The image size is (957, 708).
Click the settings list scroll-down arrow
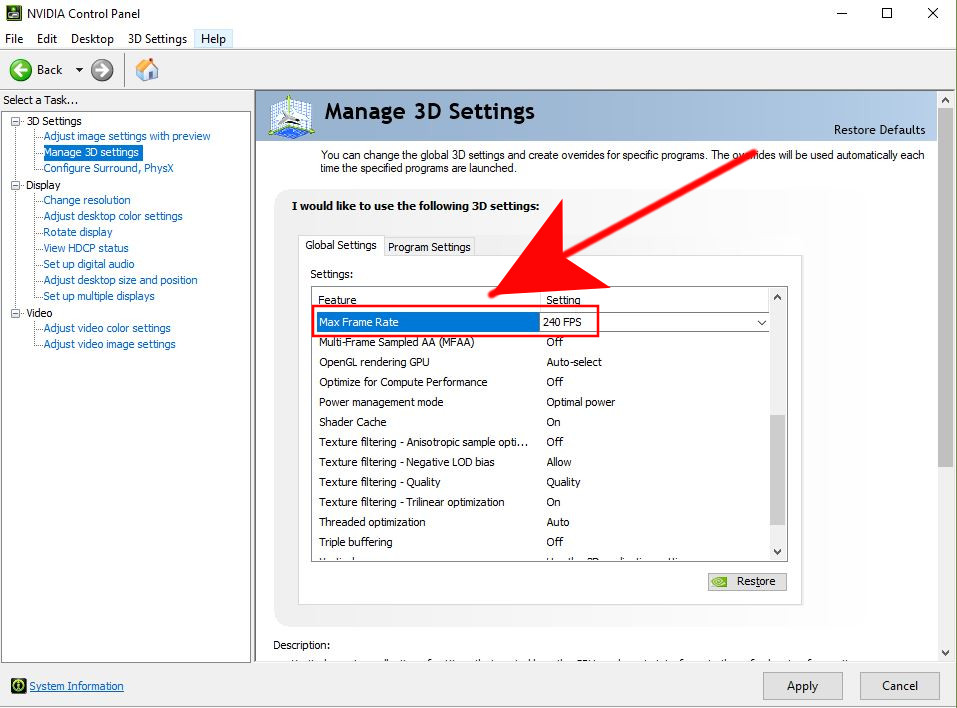click(778, 552)
